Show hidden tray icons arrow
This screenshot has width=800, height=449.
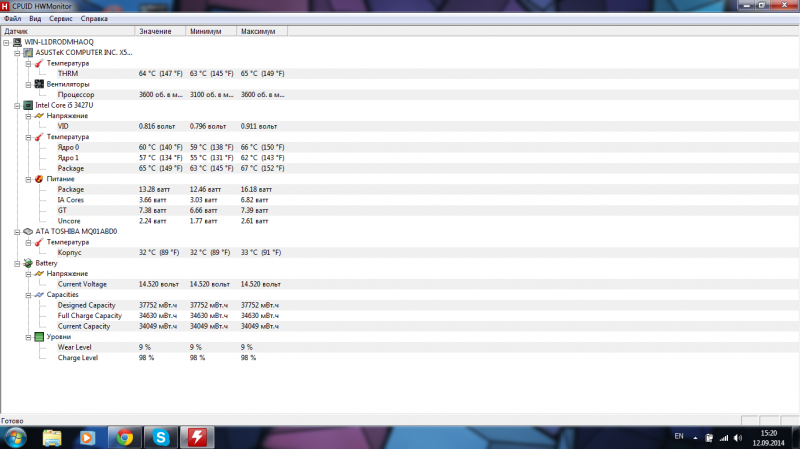click(x=695, y=438)
